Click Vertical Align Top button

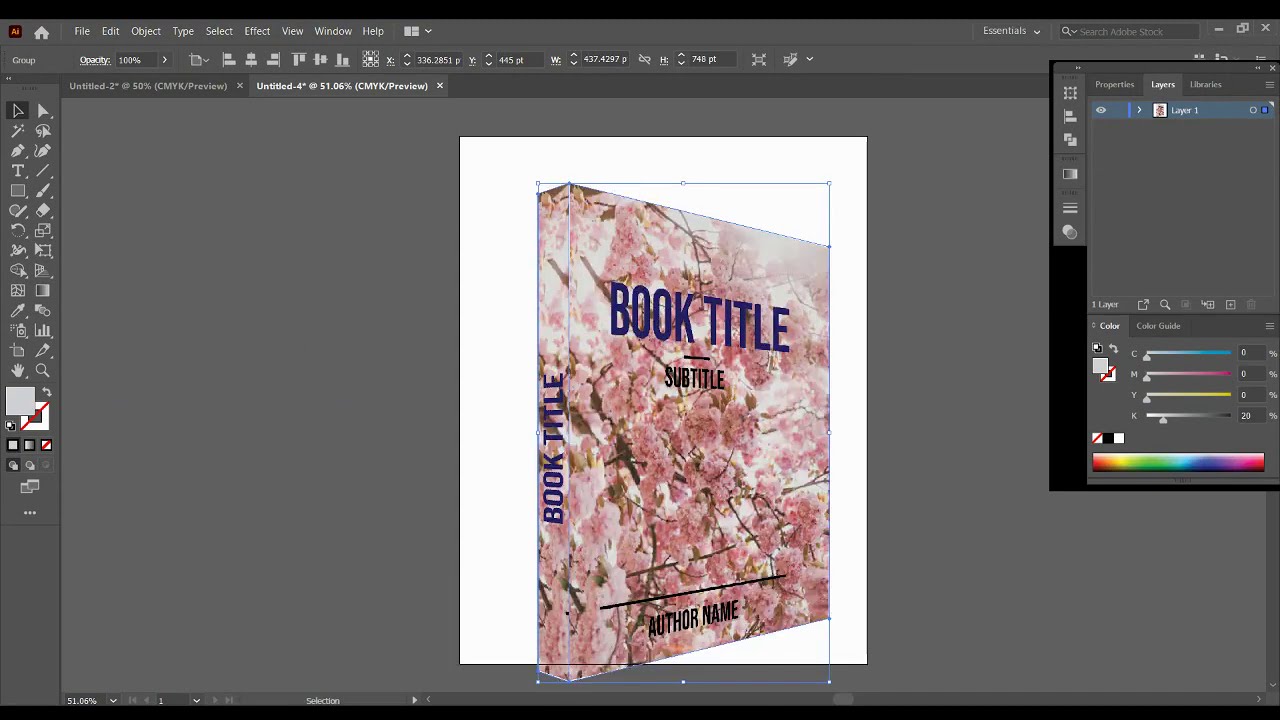point(299,60)
